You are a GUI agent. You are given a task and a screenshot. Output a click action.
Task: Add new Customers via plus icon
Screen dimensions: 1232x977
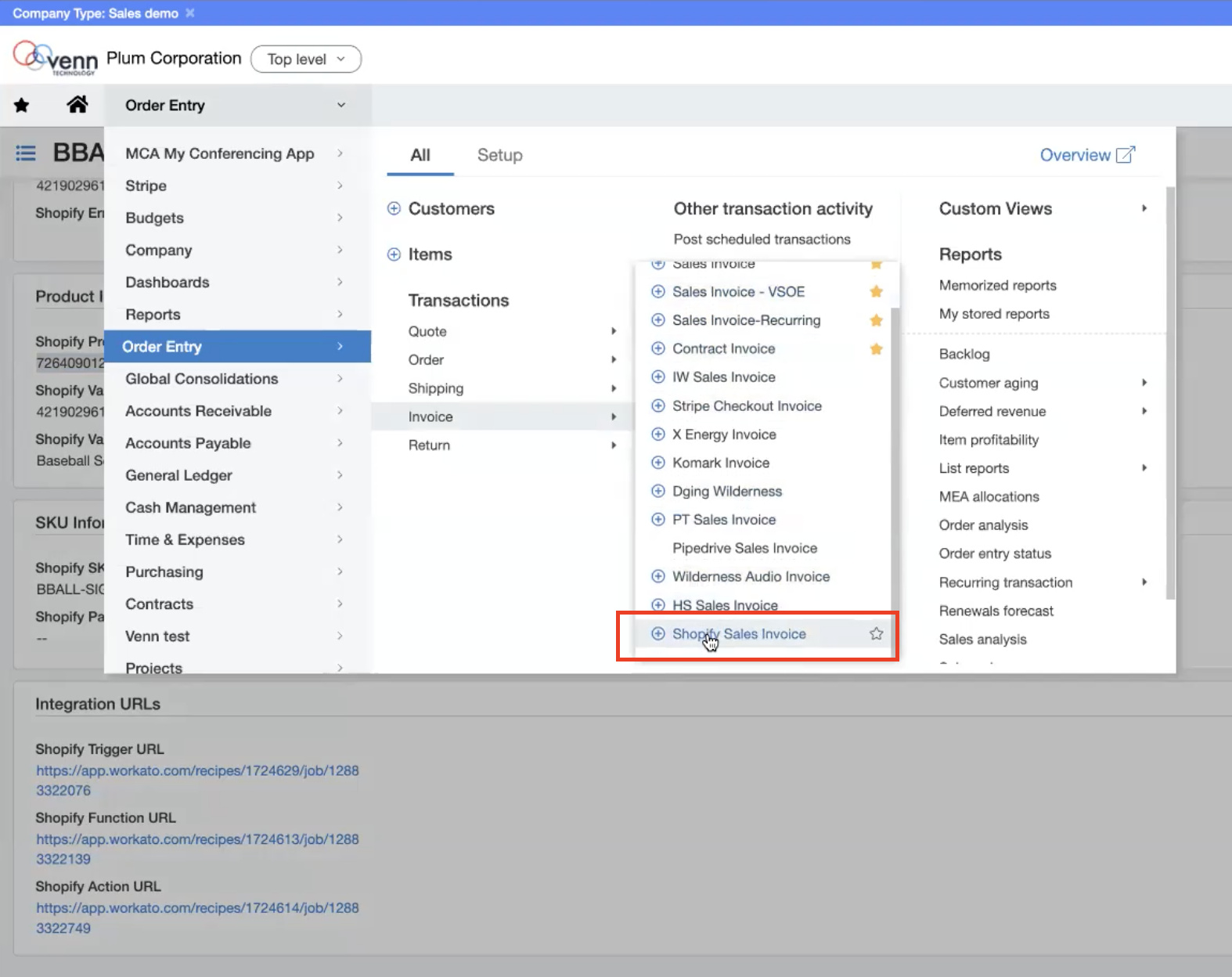pos(394,208)
